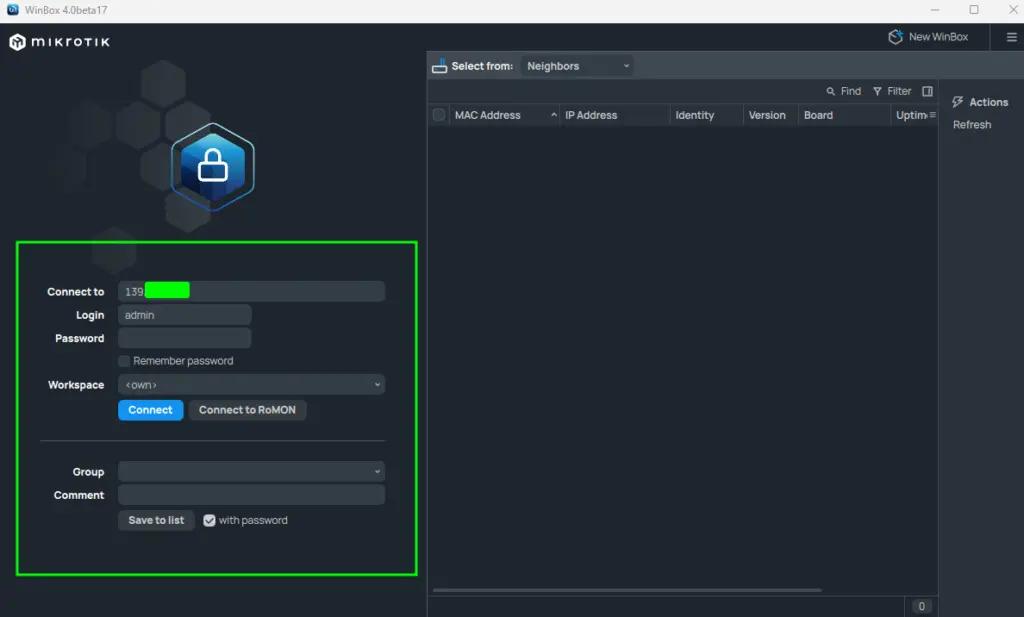This screenshot has height=617, width=1024.
Task: Focus the Password field
Action: coord(185,338)
